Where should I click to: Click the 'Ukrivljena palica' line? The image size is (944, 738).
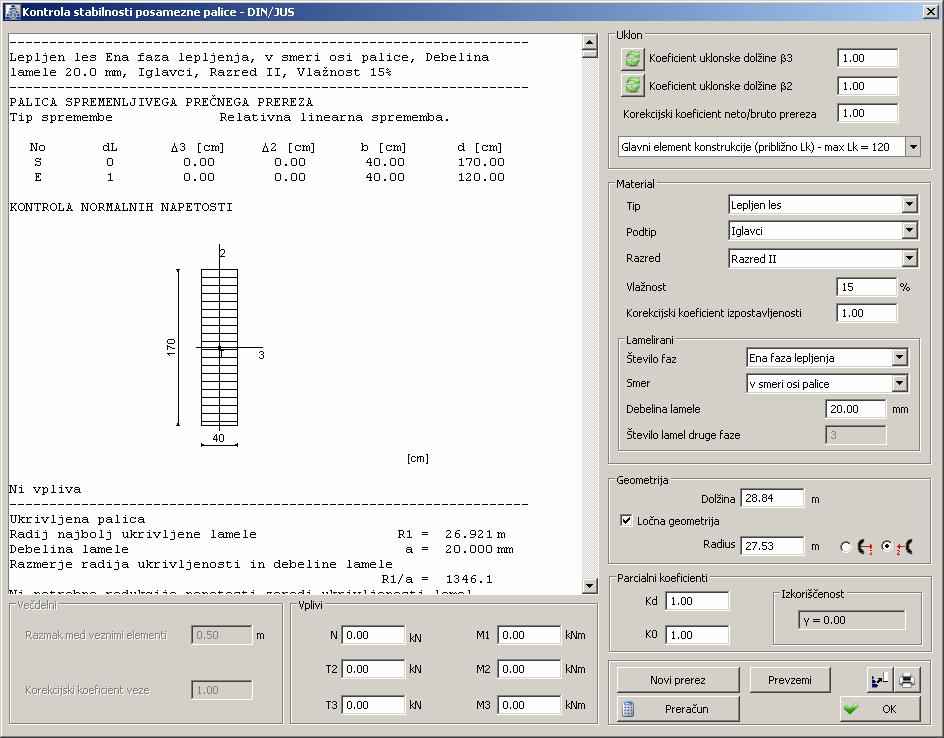click(x=77, y=519)
